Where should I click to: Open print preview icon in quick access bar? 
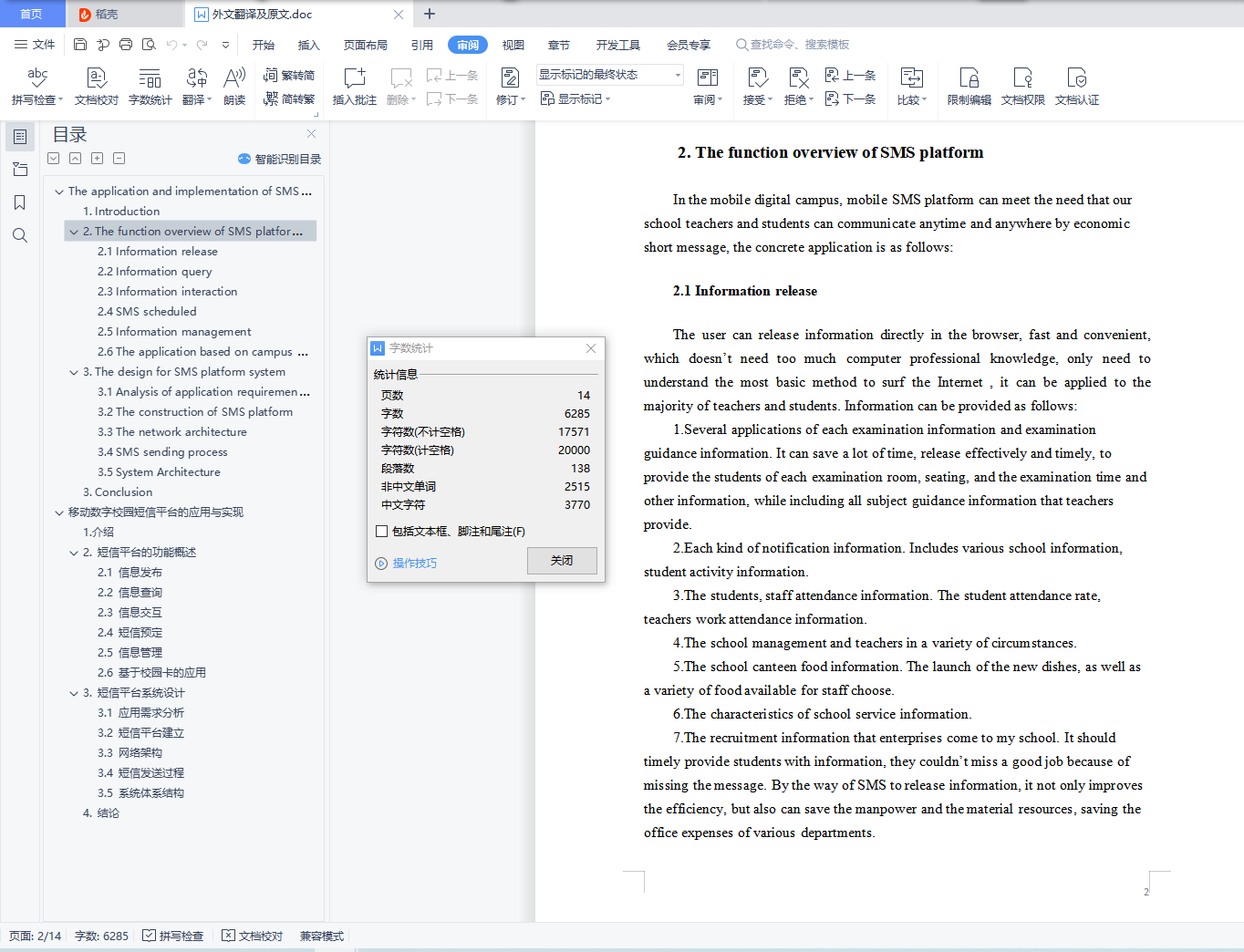149,45
